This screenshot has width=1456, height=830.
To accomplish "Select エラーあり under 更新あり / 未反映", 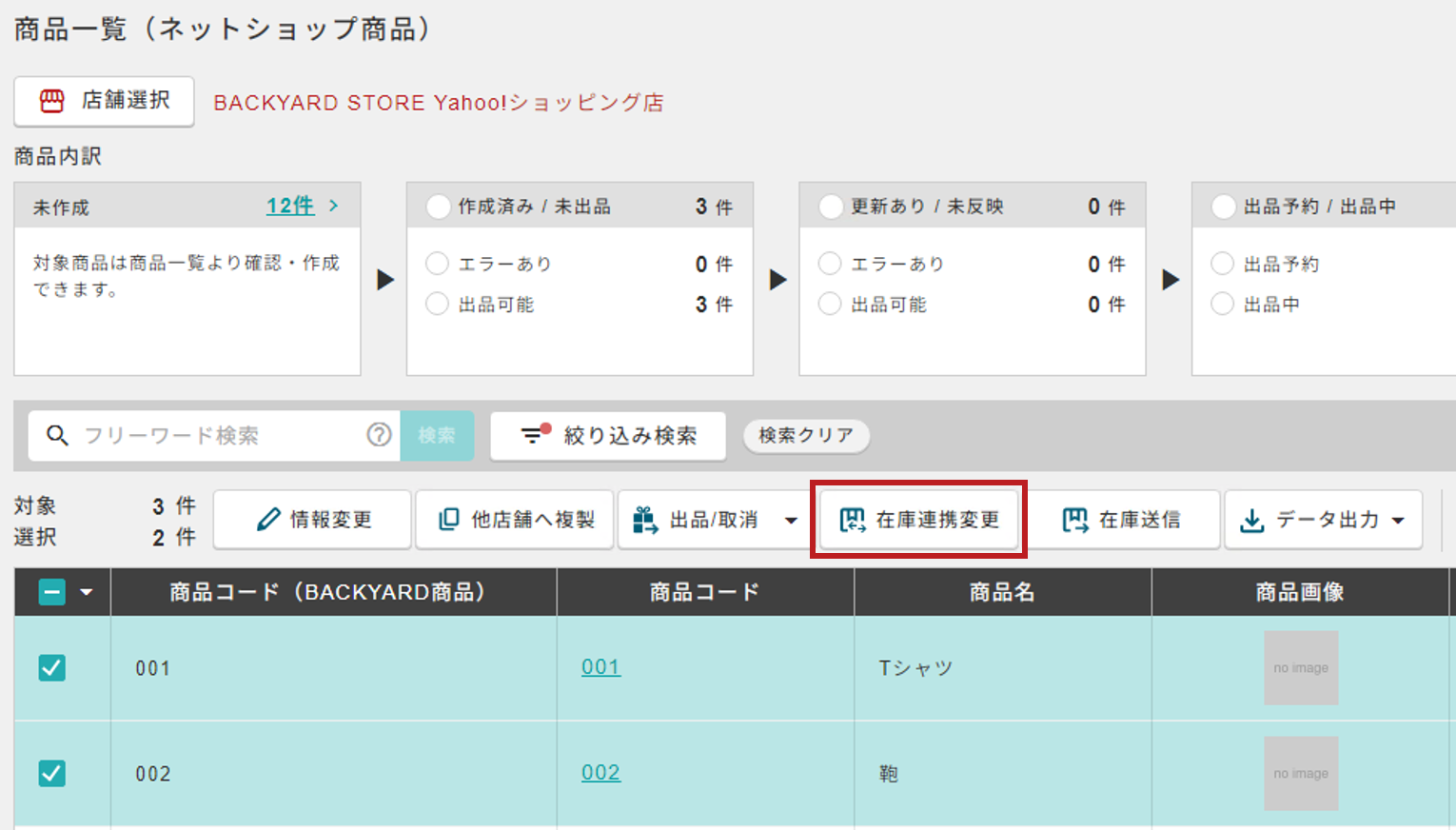I will [830, 263].
